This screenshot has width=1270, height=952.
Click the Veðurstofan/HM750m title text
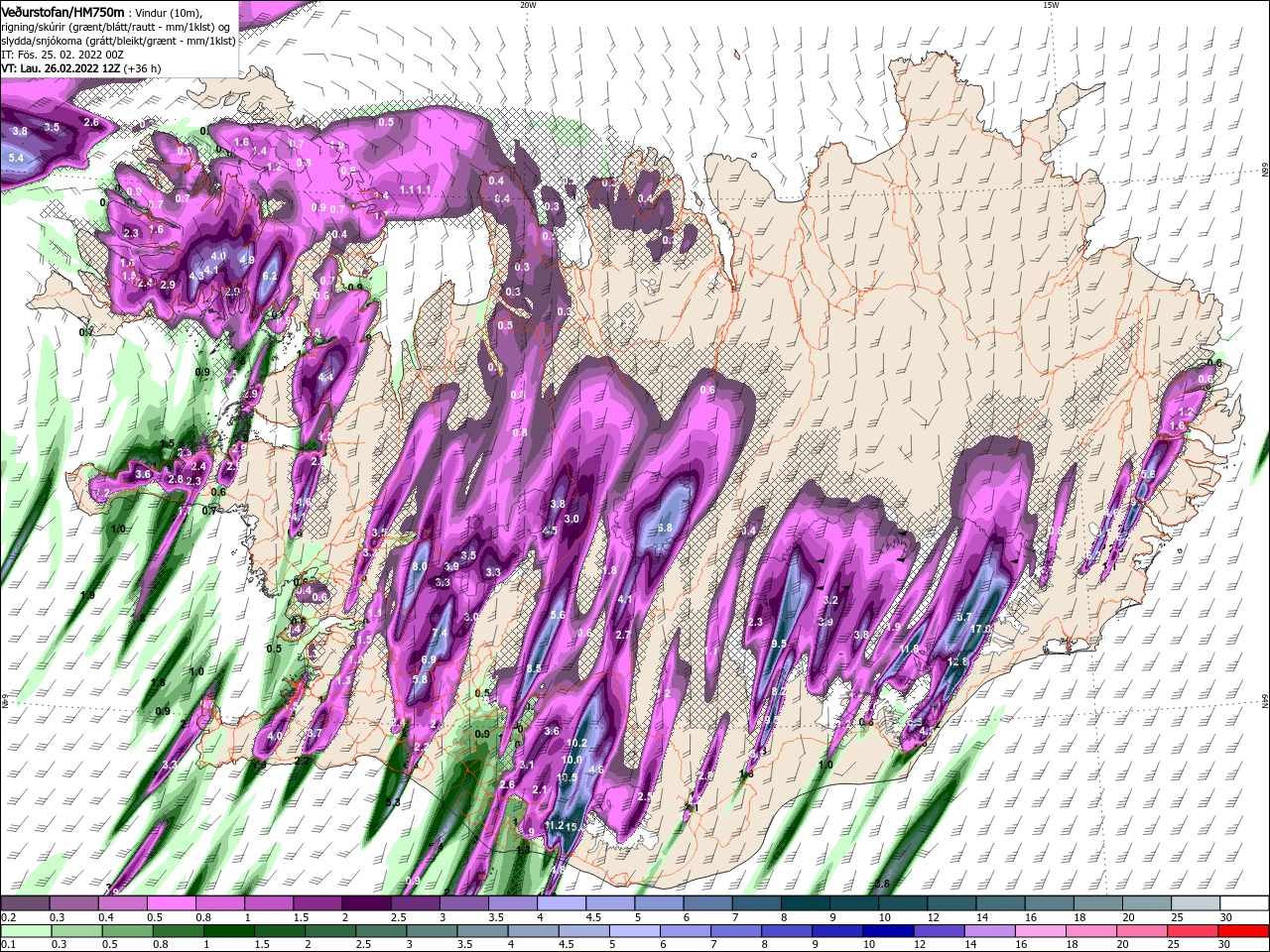point(63,12)
